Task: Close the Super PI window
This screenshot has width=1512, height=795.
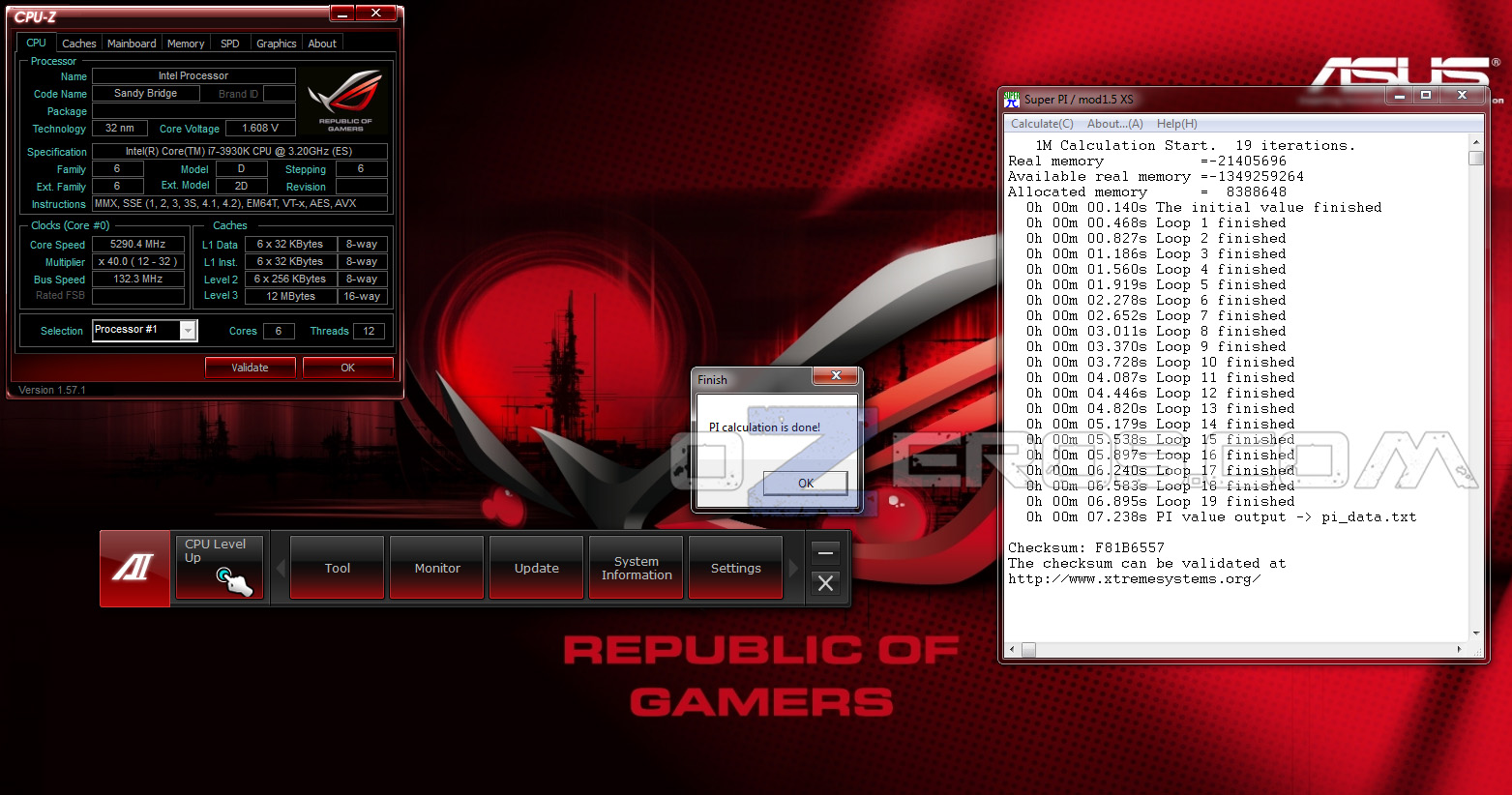Action: pyautogui.click(x=1462, y=96)
